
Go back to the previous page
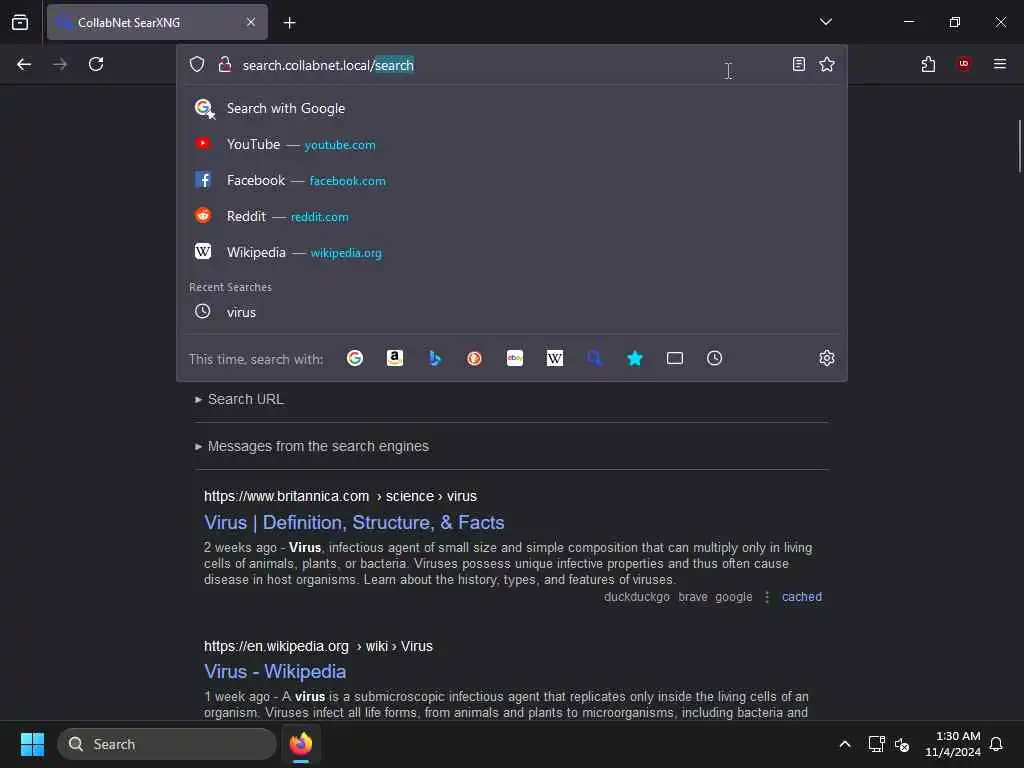pyautogui.click(x=24, y=64)
